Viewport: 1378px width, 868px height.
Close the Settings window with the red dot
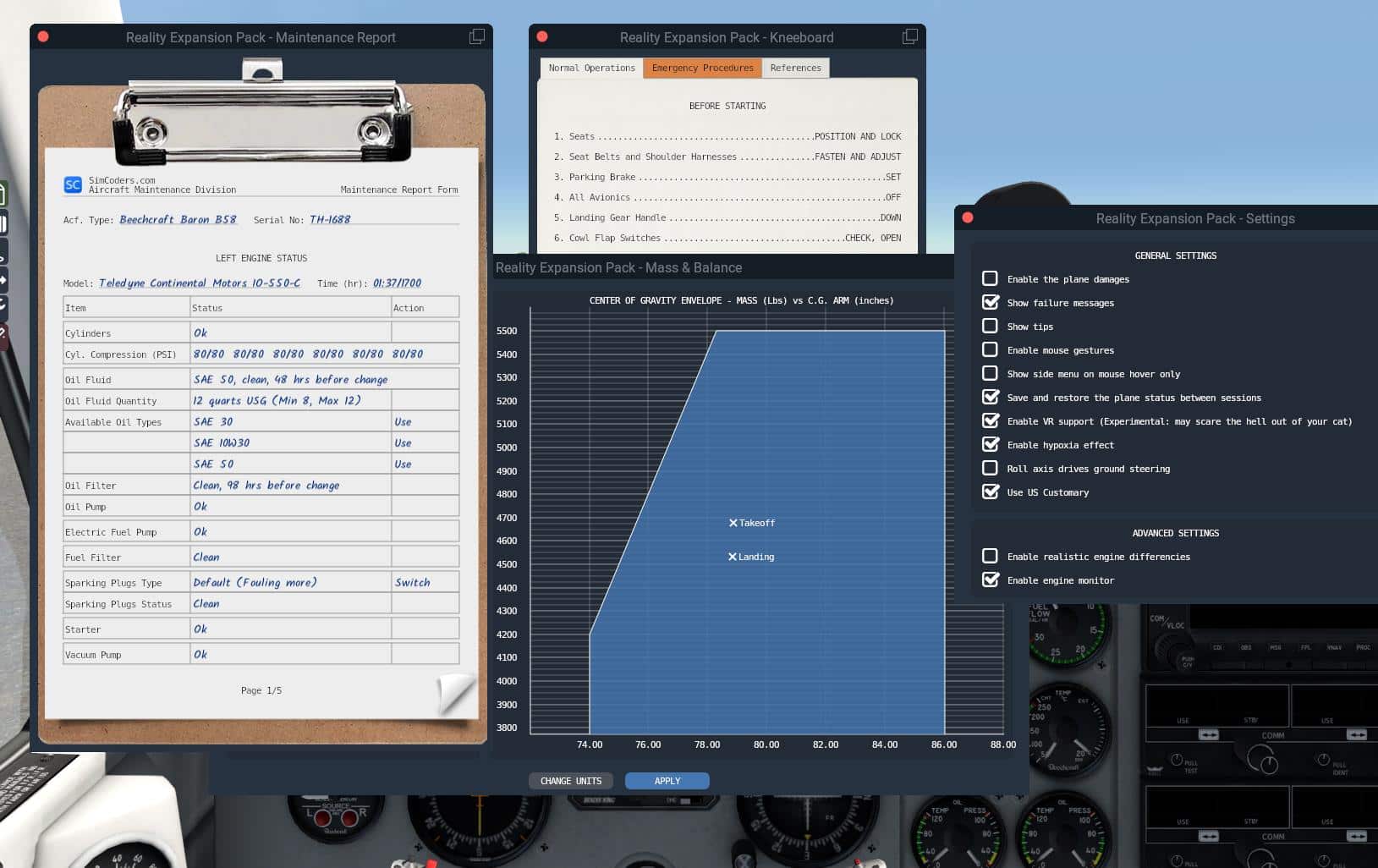tap(968, 218)
